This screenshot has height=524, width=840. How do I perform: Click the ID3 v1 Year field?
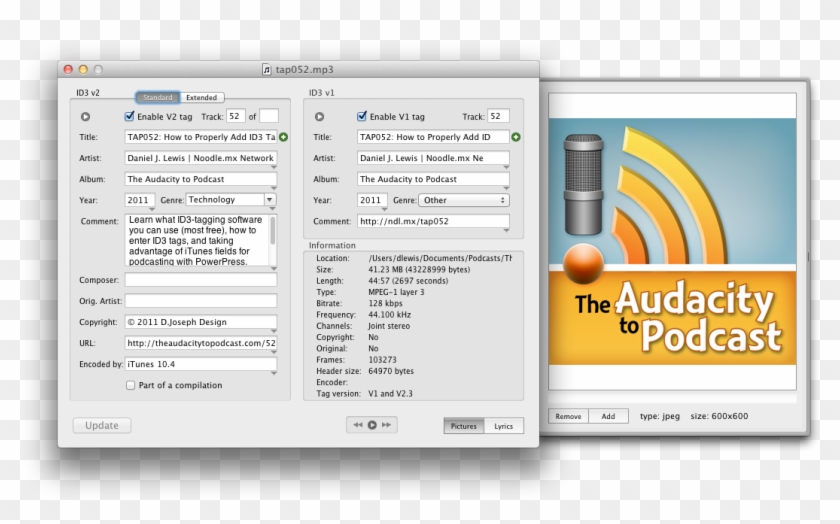tap(372, 200)
